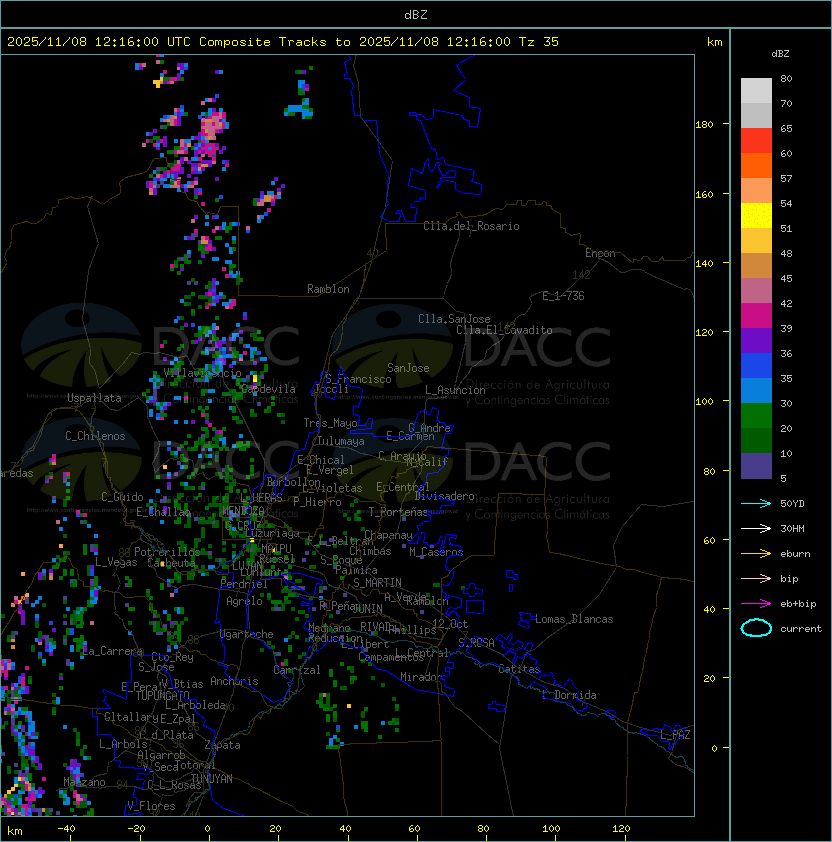
Task: Click the cyan current ellipse icon
Action: click(756, 628)
